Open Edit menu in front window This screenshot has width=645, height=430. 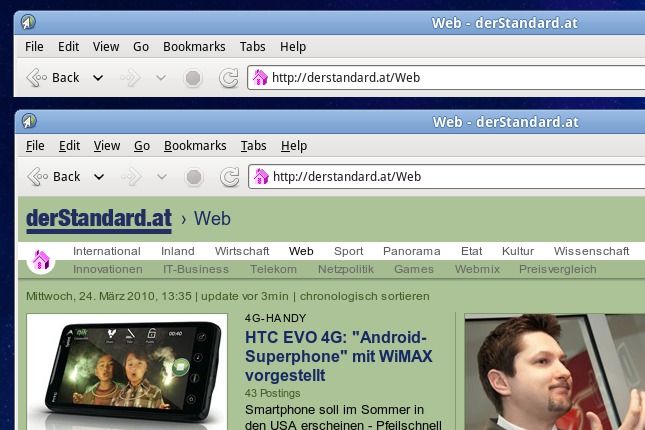(70, 146)
